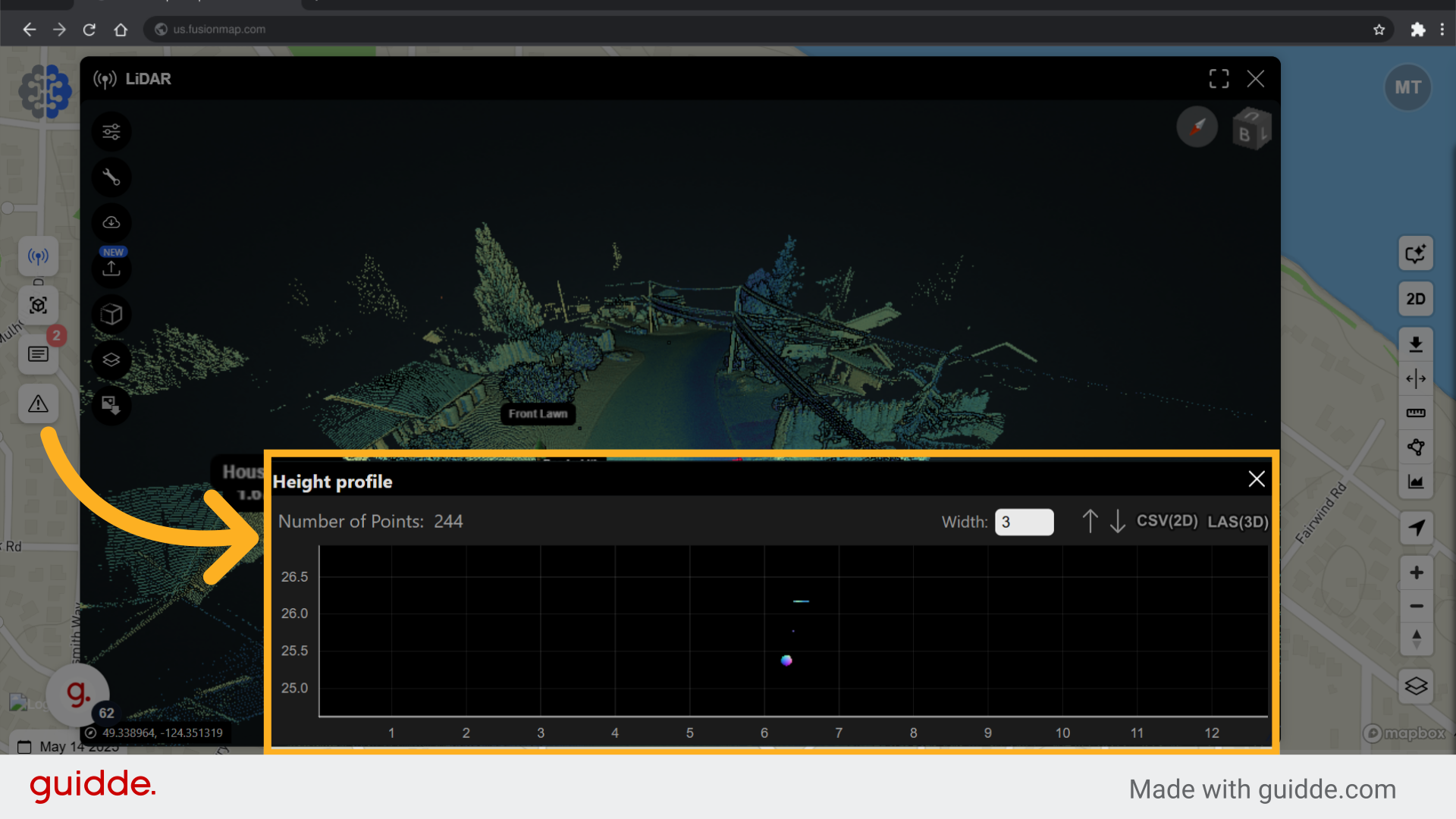Viewport: 1456px width, 819px height.
Task: Select the polygon draw tool
Action: coord(1416,447)
